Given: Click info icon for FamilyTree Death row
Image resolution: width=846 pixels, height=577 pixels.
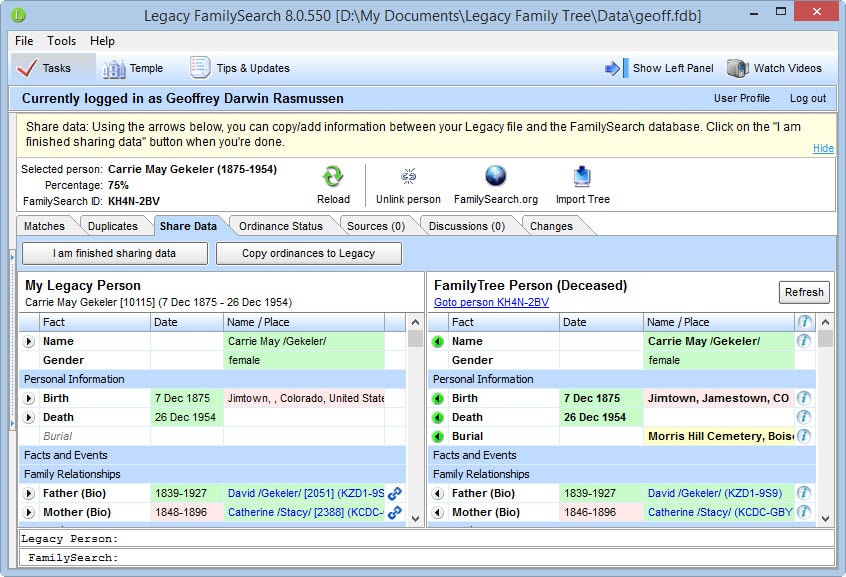Looking at the screenshot, I should [x=804, y=417].
